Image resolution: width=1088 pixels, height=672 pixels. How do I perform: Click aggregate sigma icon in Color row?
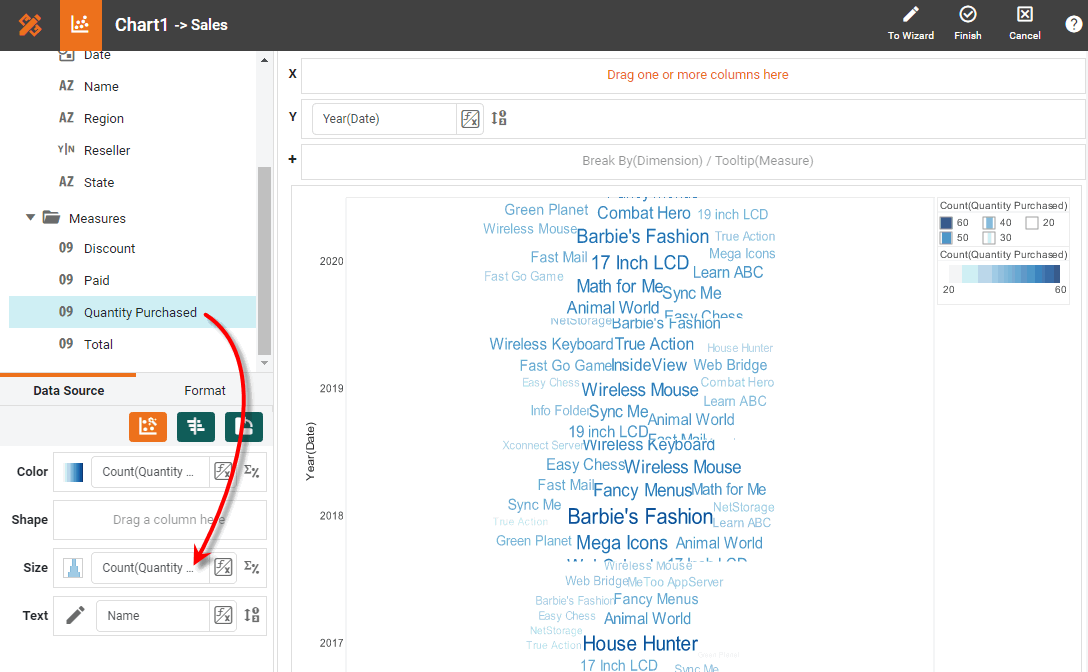[251, 471]
